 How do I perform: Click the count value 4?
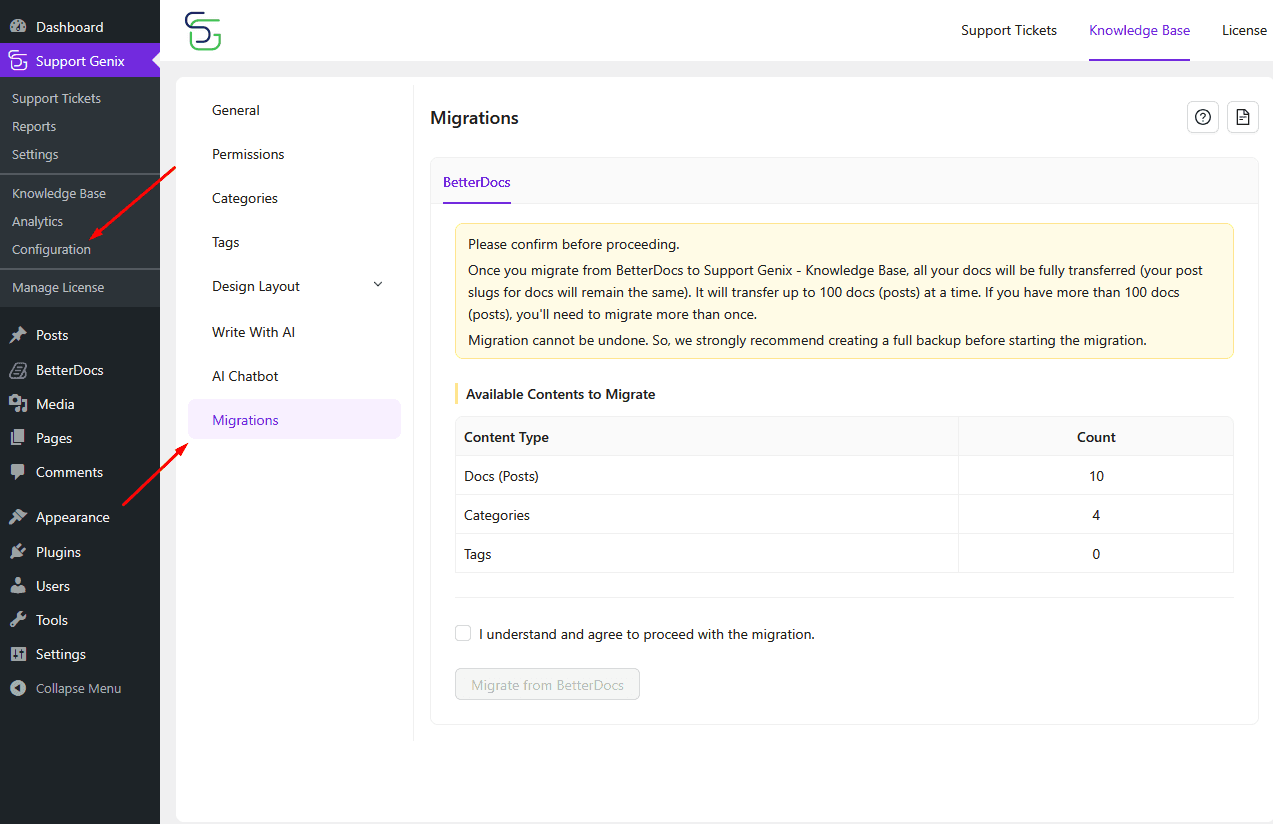click(x=1096, y=515)
